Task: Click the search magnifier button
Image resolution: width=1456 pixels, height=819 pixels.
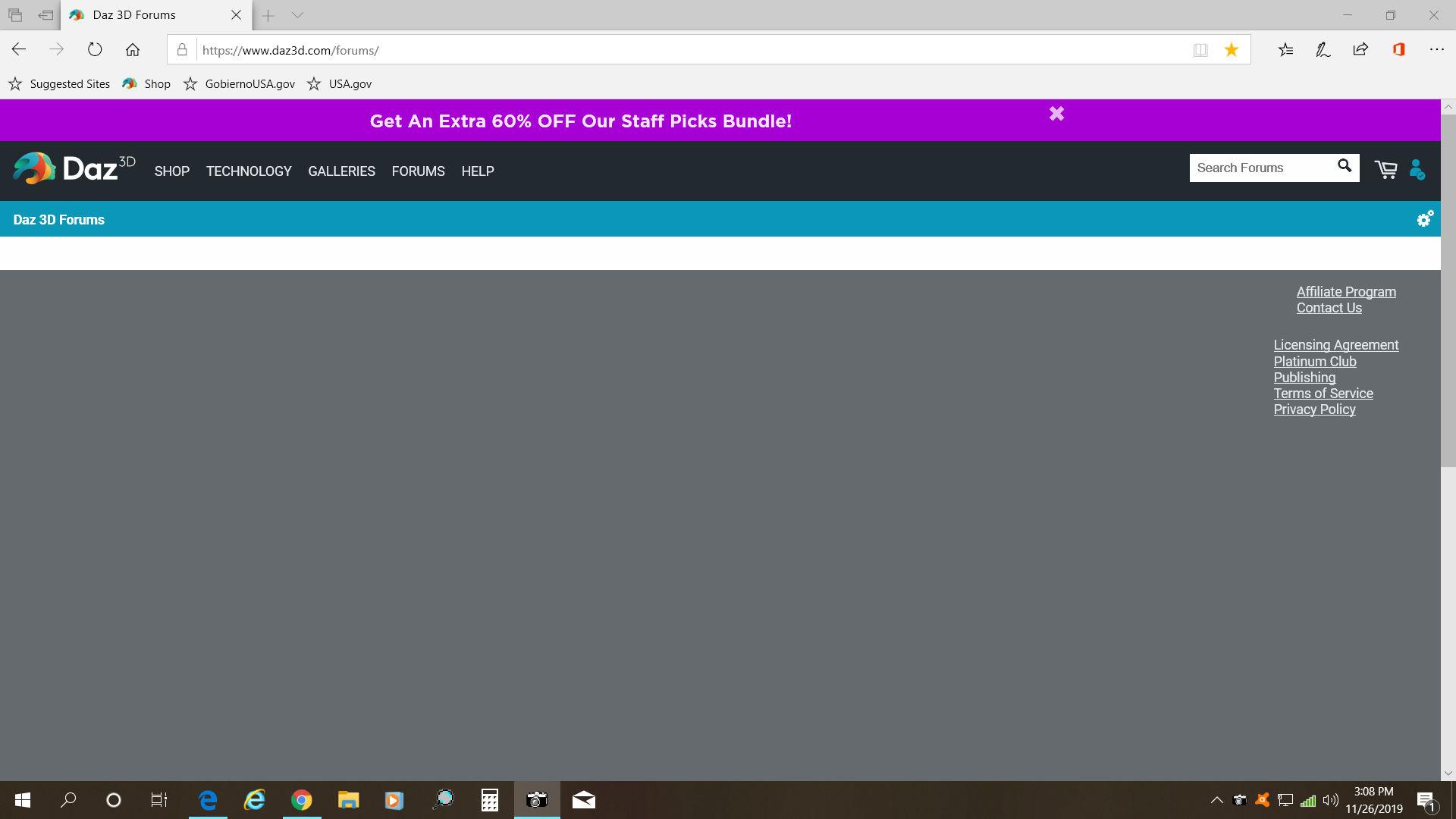Action: [1344, 167]
